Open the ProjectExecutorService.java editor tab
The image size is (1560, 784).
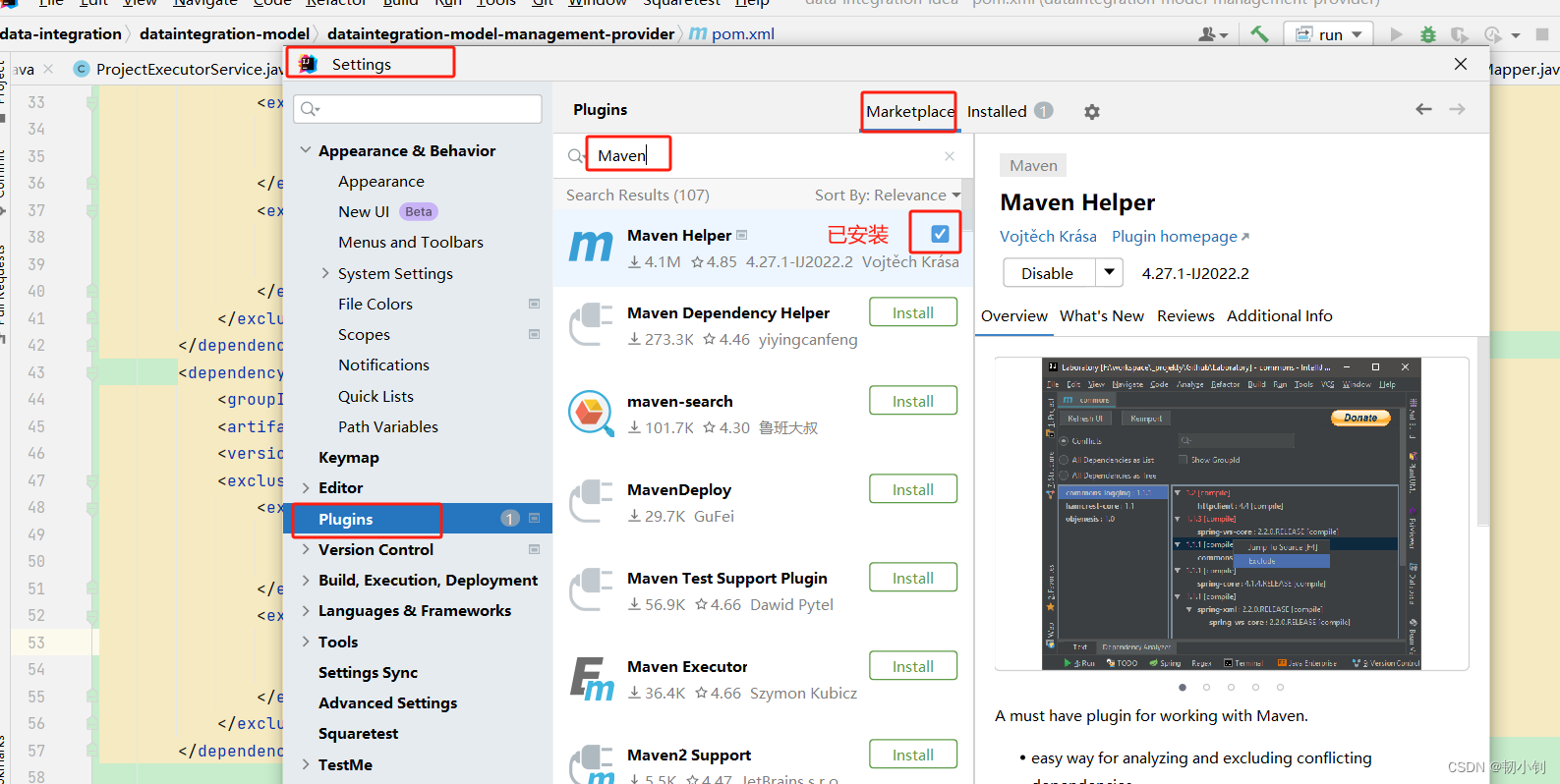click(181, 69)
